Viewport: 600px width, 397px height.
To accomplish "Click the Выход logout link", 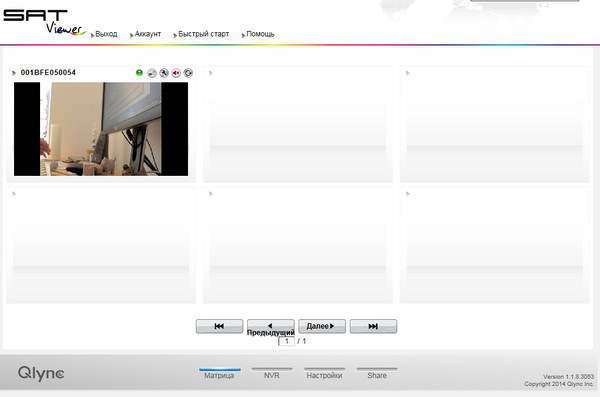I will (x=106, y=34).
